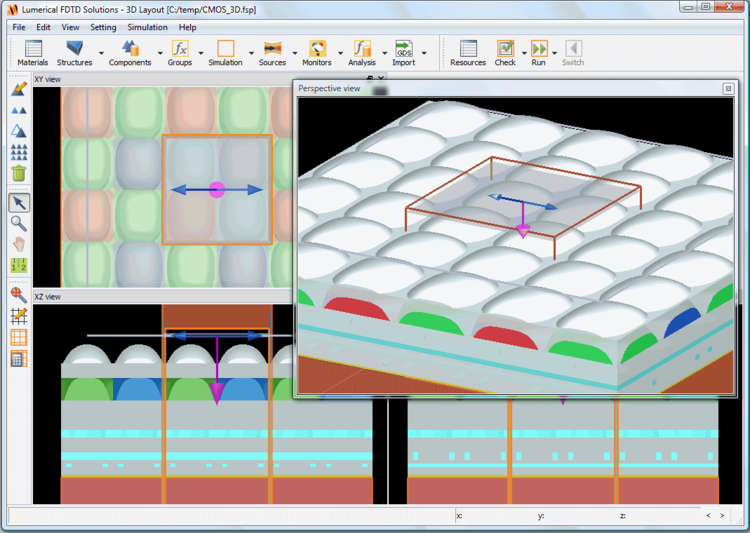Expand the Structures dropdown arrow
The width and height of the screenshot is (750, 533).
(x=101, y=53)
